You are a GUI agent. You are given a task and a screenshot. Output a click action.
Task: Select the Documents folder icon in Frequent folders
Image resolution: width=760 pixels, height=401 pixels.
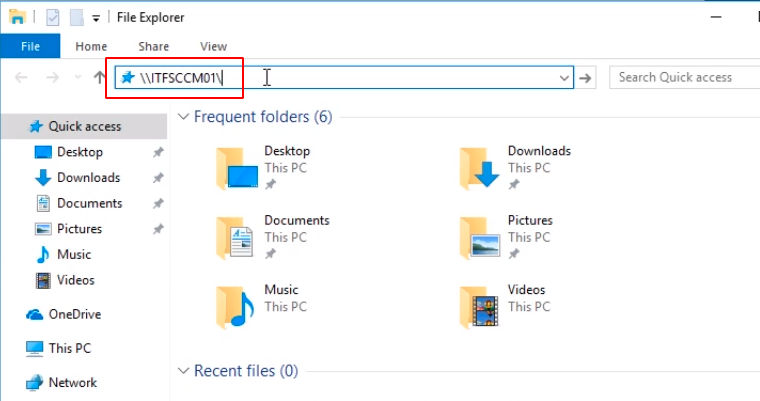236,238
